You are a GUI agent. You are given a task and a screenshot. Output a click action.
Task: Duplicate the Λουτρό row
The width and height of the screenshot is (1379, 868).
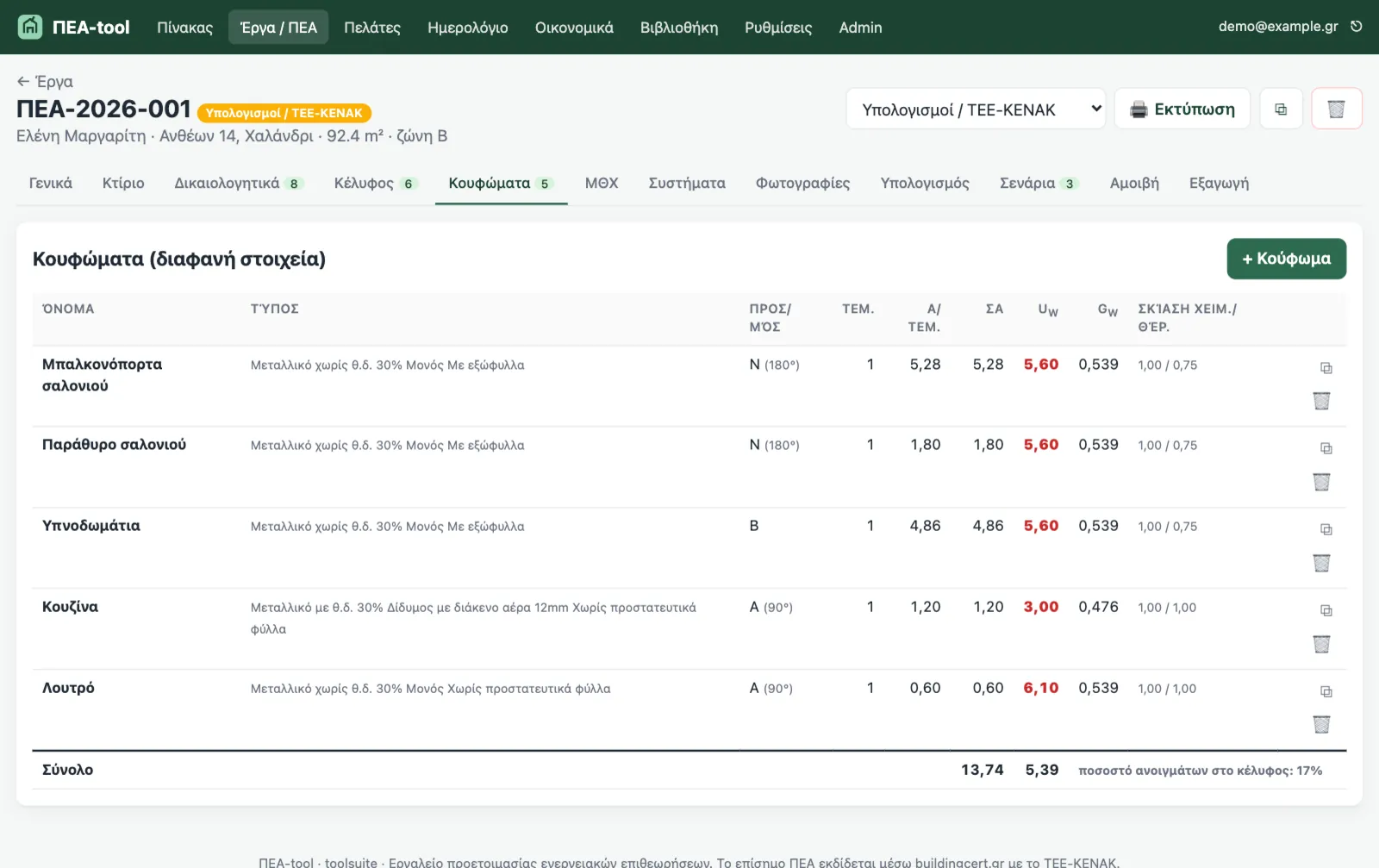click(1326, 691)
